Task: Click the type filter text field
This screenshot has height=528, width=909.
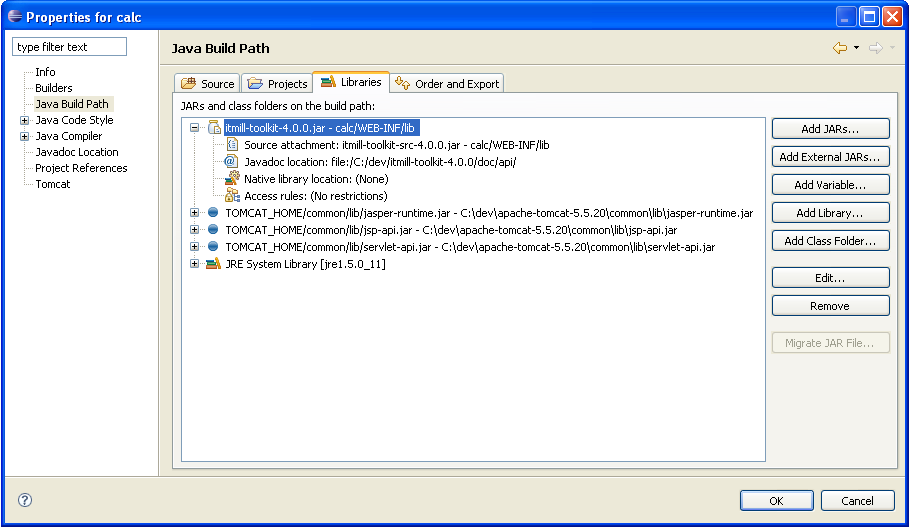Action: tap(69, 47)
